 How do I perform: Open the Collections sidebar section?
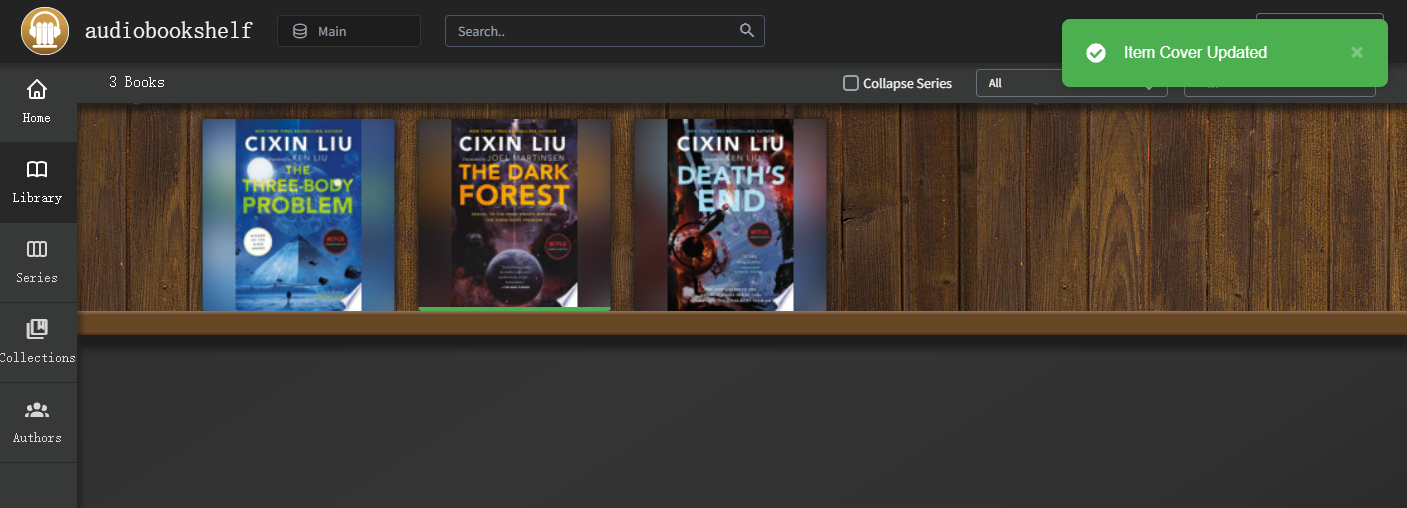pos(37,342)
